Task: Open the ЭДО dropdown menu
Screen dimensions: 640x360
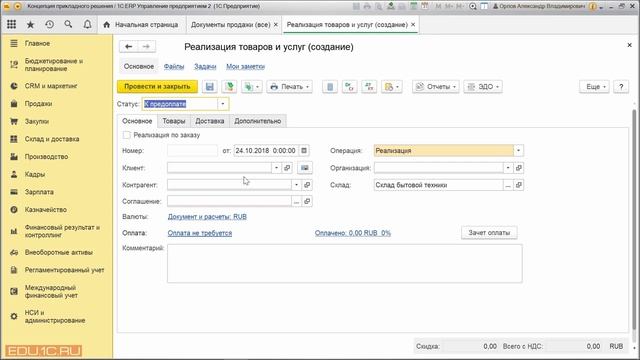Action: (x=483, y=87)
